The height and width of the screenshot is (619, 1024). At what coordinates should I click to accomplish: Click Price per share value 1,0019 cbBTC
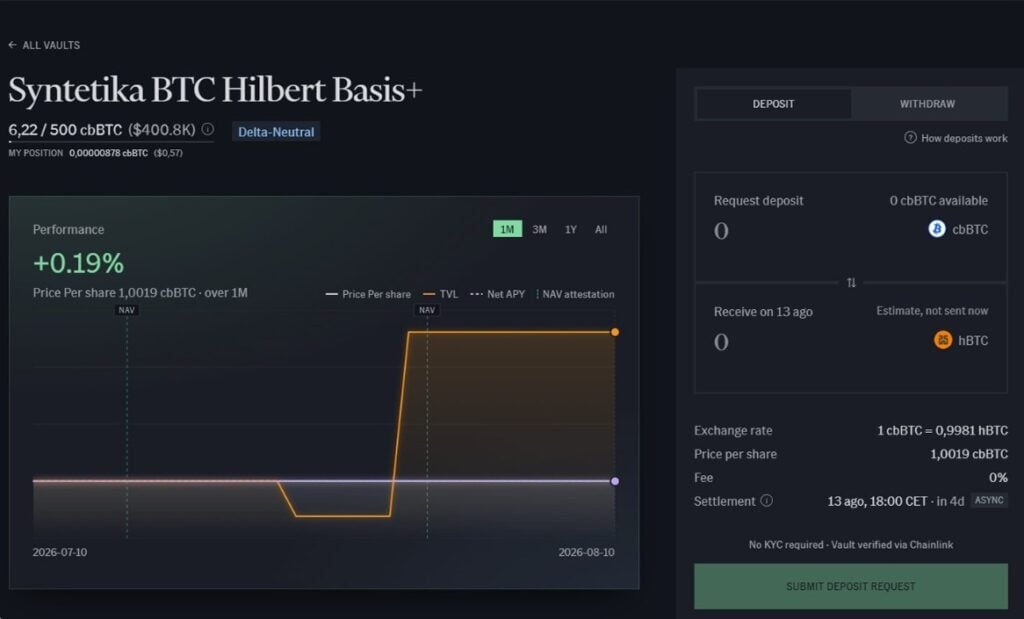(969, 454)
